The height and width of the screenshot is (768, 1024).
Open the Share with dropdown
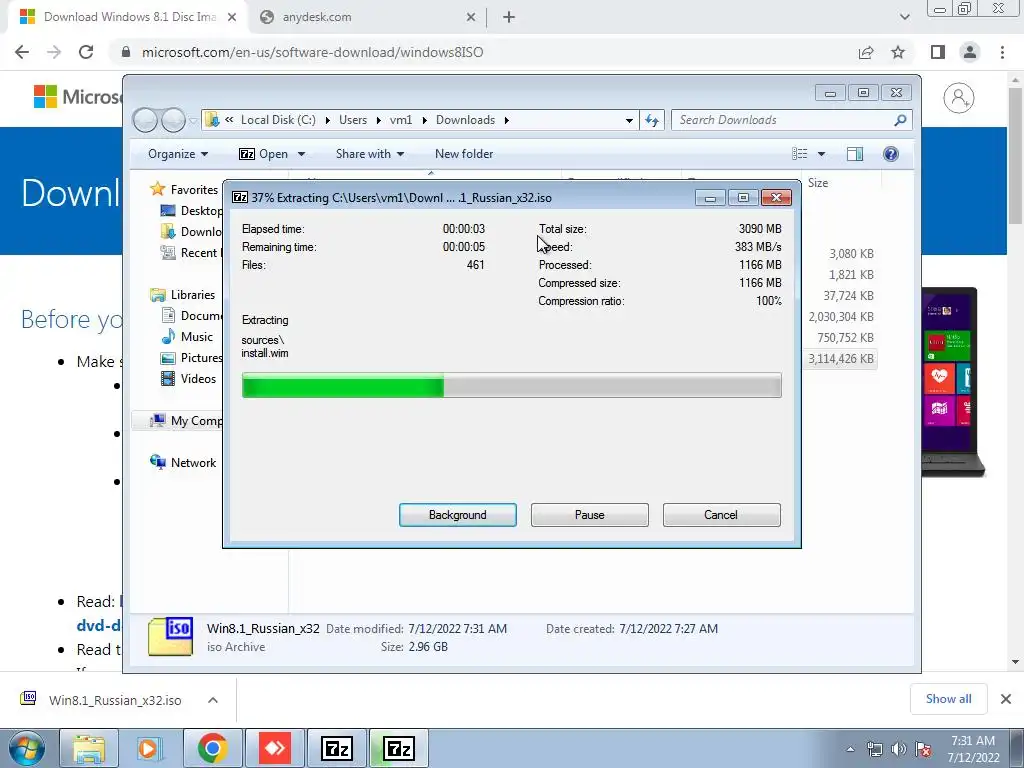370,154
